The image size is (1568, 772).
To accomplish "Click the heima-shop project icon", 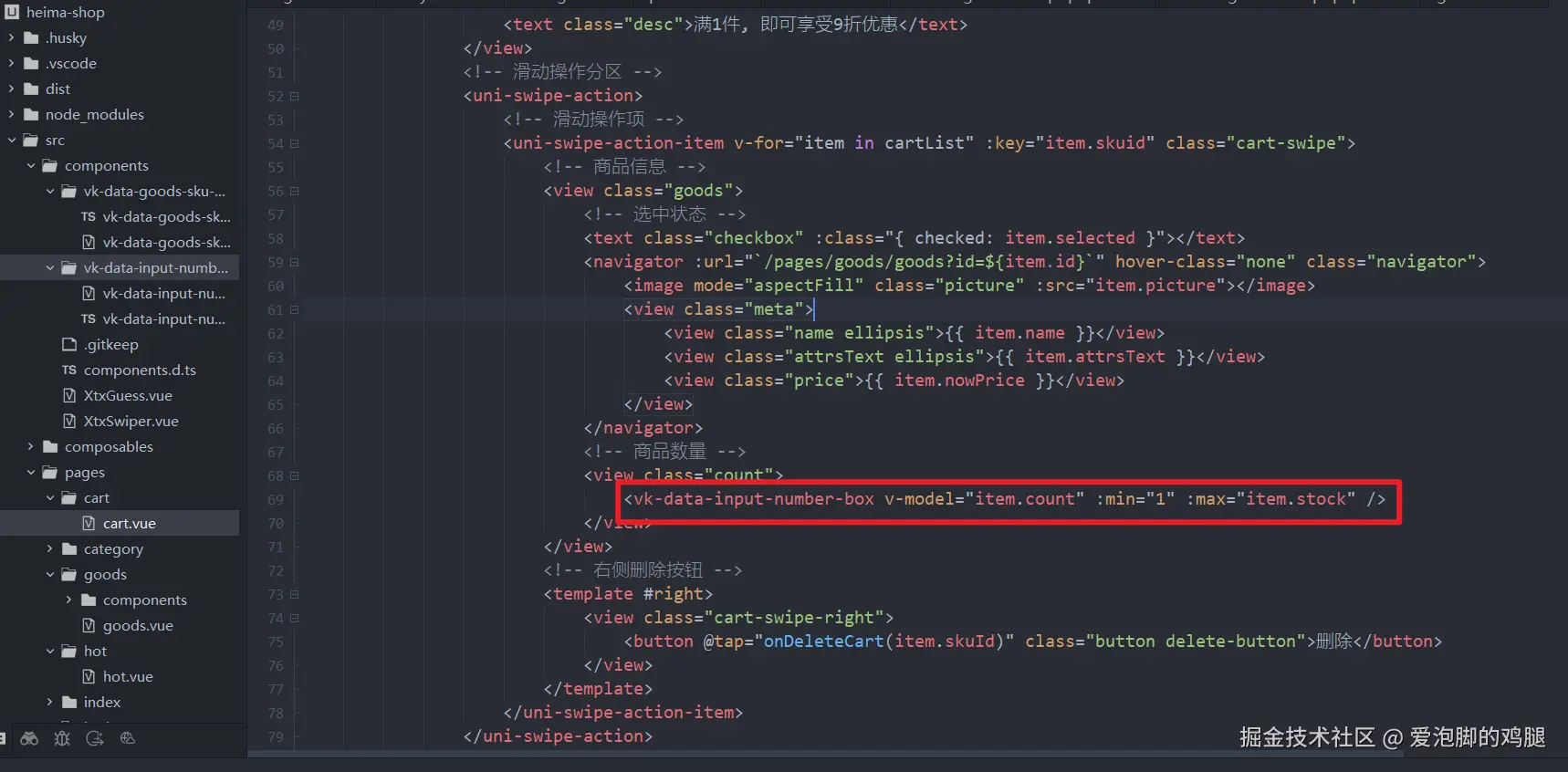I will tap(12, 12).
